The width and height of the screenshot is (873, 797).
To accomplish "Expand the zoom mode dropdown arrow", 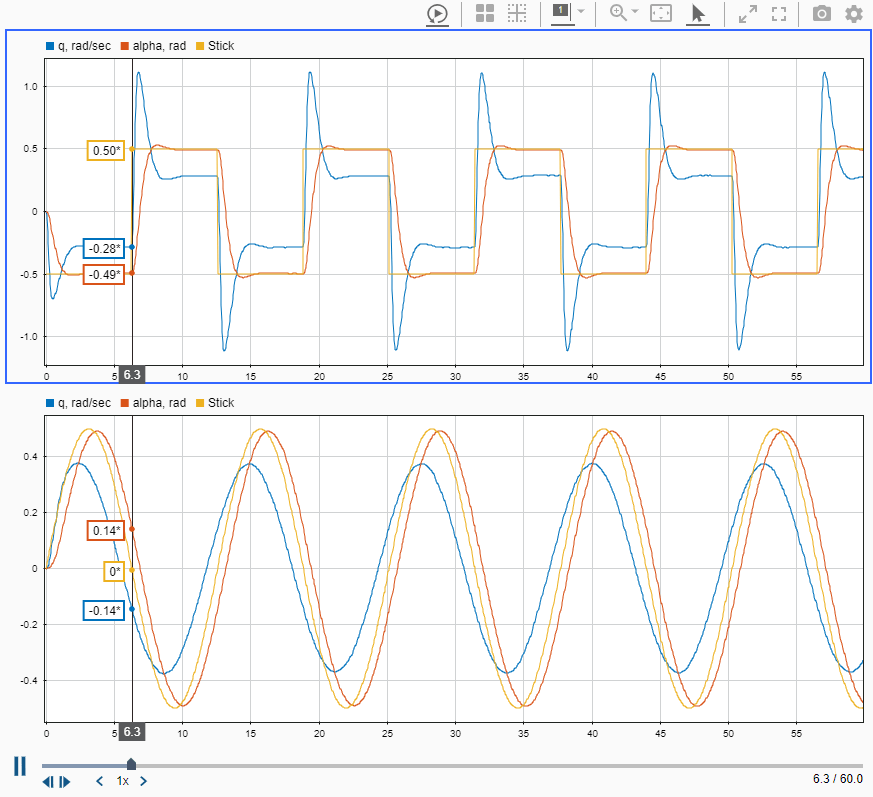I will 635,11.
